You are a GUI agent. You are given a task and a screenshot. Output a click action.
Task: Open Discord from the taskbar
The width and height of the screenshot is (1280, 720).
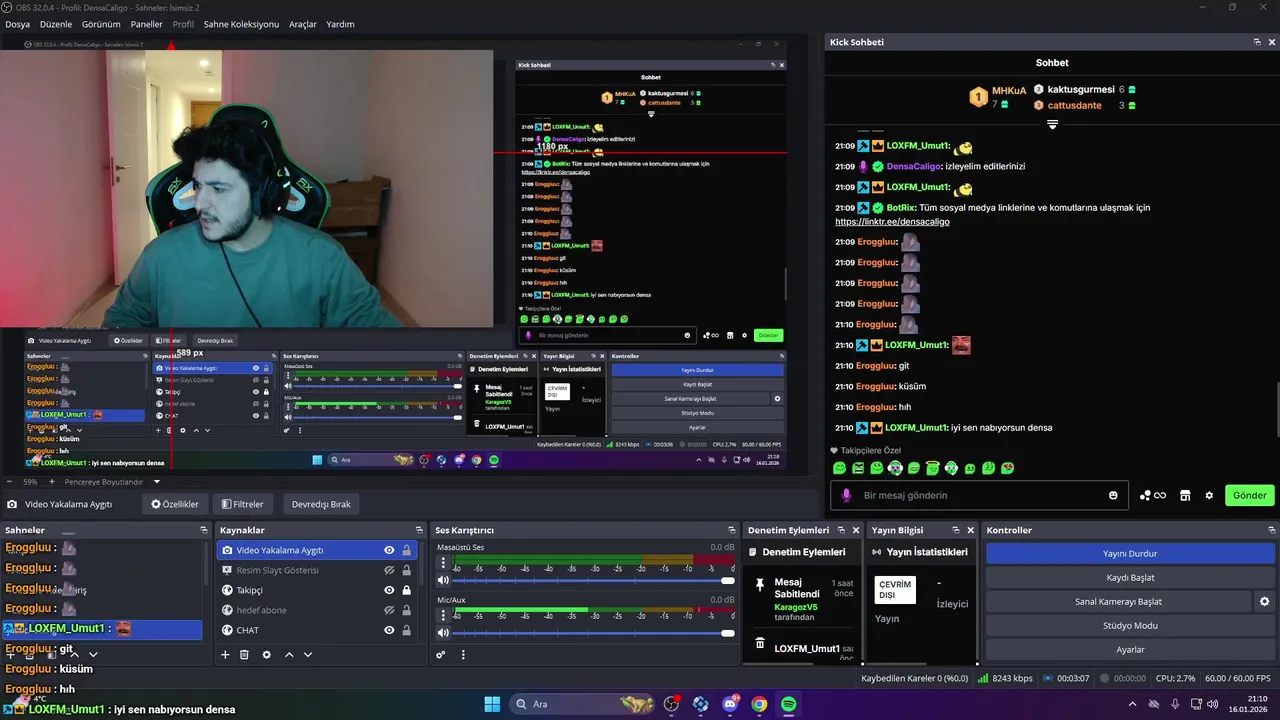(x=730, y=704)
